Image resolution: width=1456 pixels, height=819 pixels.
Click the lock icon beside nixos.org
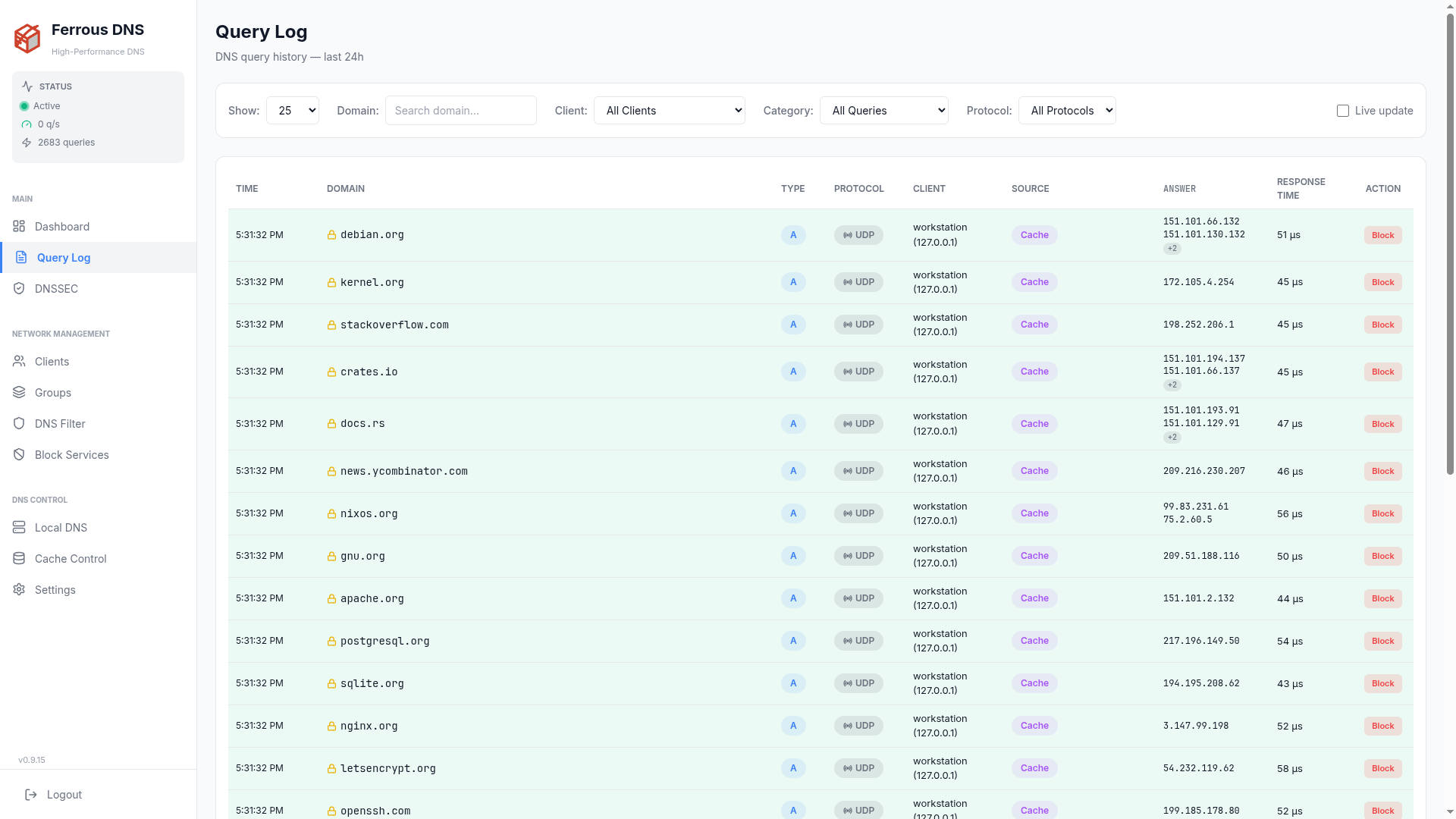[x=331, y=514]
